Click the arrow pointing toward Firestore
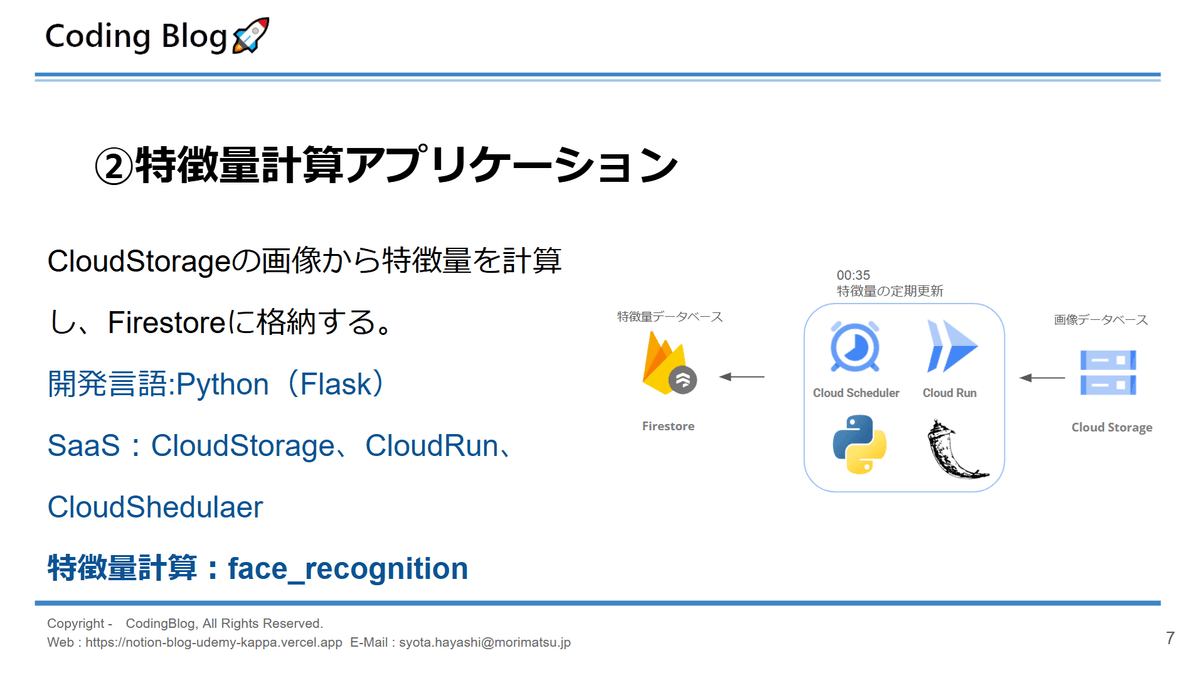The image size is (1200, 673). point(742,377)
